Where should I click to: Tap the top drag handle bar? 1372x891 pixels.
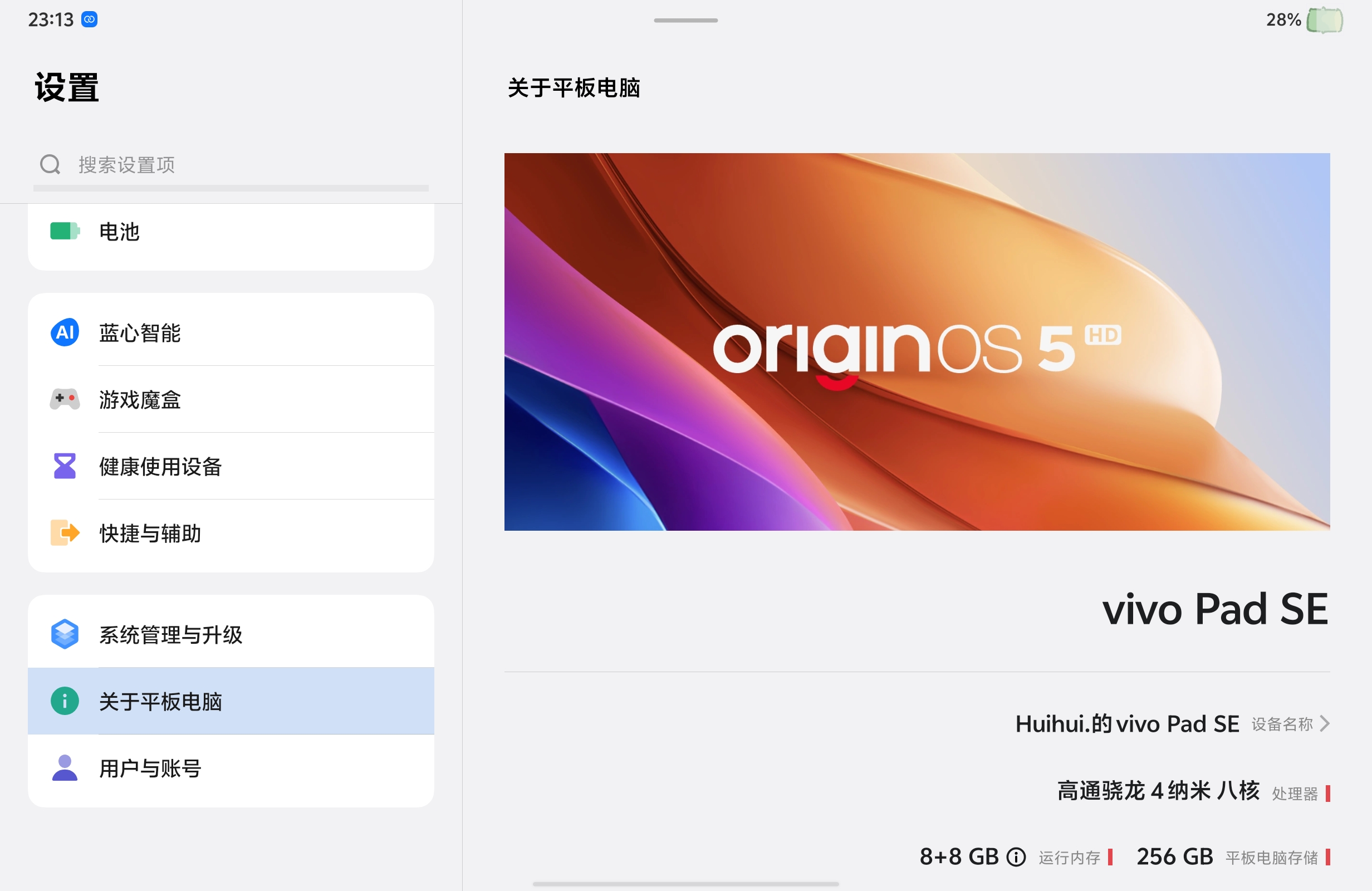click(x=685, y=20)
